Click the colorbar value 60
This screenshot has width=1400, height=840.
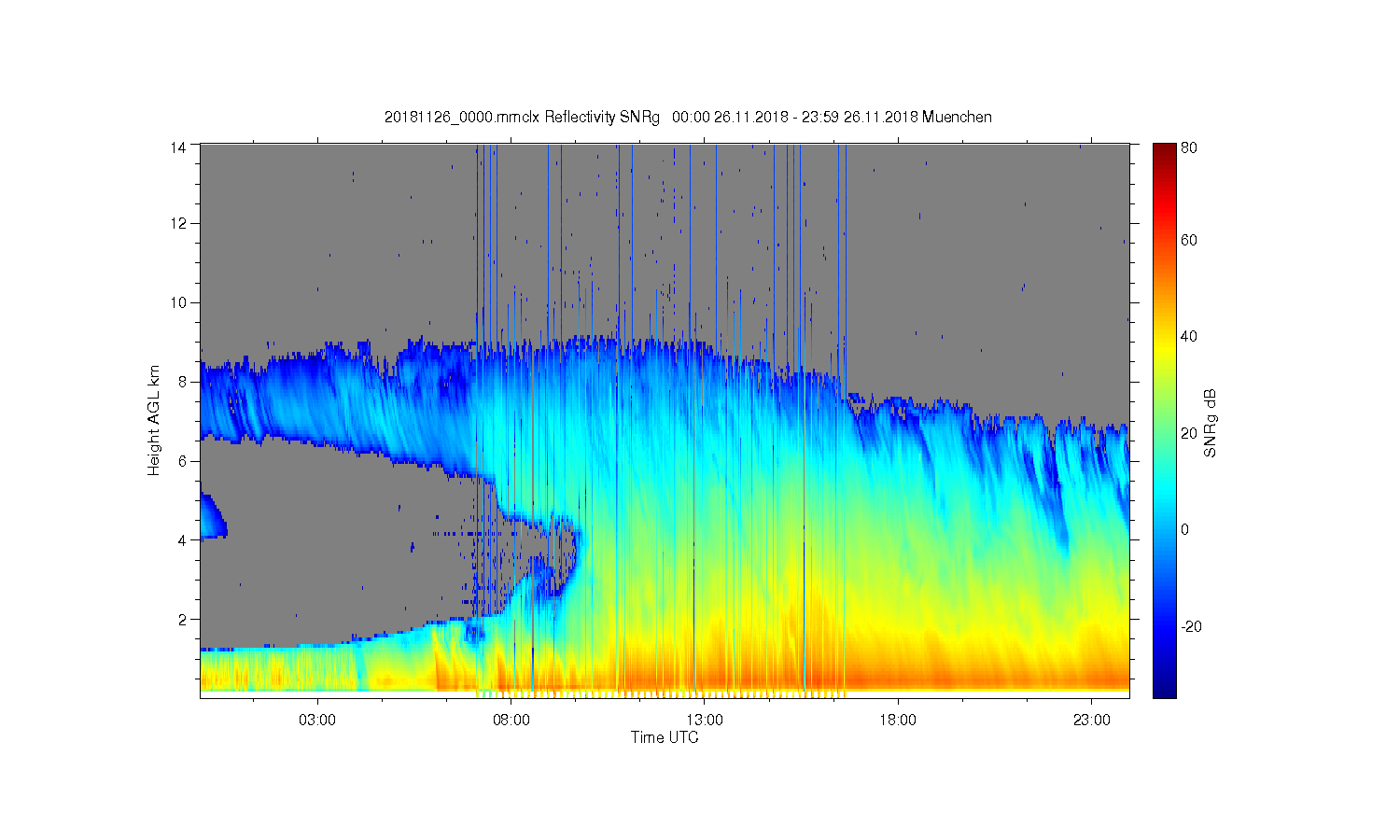coord(1189,241)
